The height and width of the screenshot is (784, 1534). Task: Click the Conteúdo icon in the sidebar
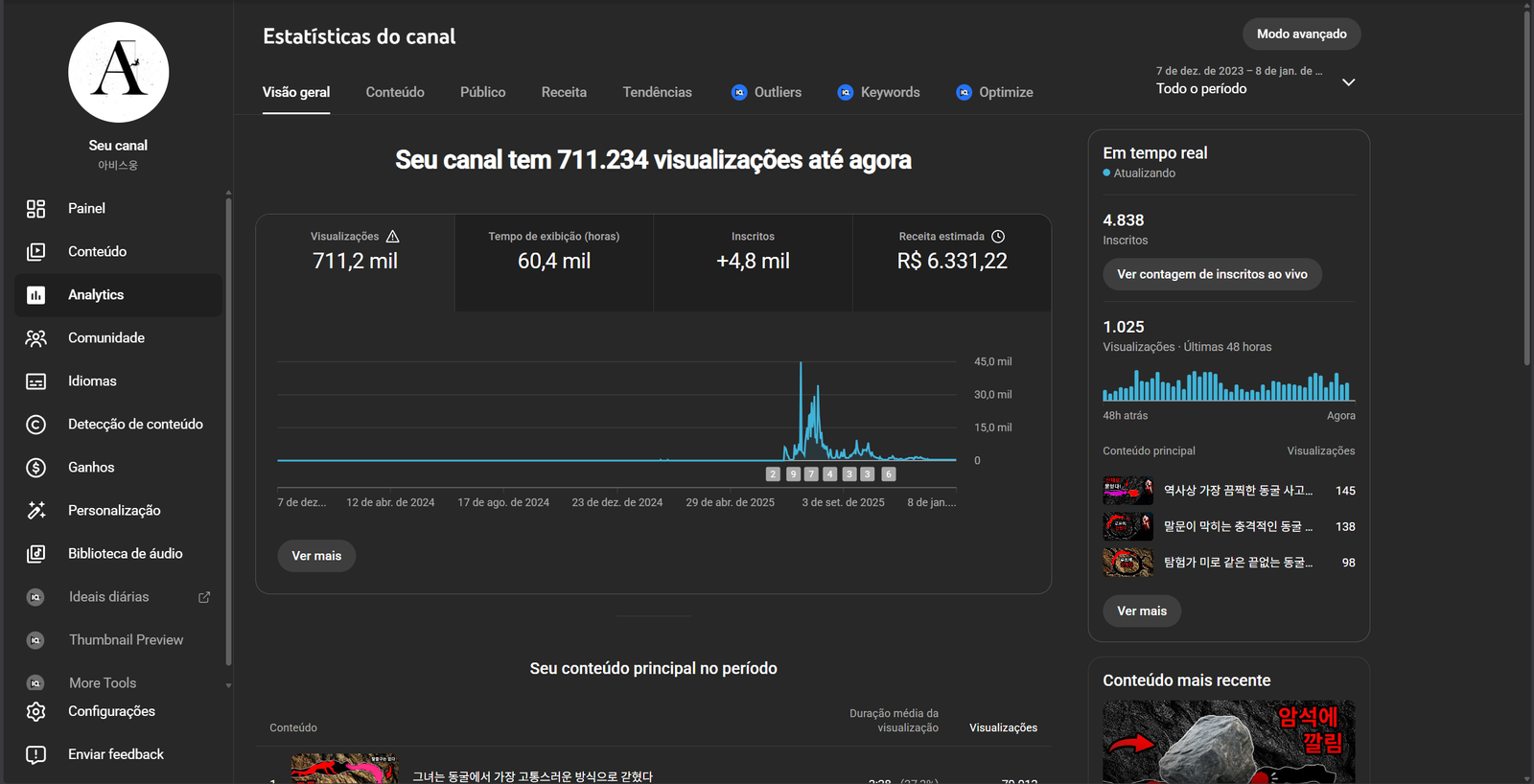pyautogui.click(x=35, y=252)
